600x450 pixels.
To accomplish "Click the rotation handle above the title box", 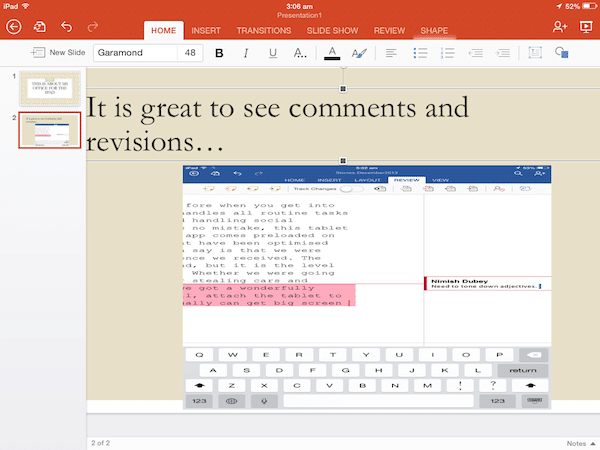I will click(343, 68).
